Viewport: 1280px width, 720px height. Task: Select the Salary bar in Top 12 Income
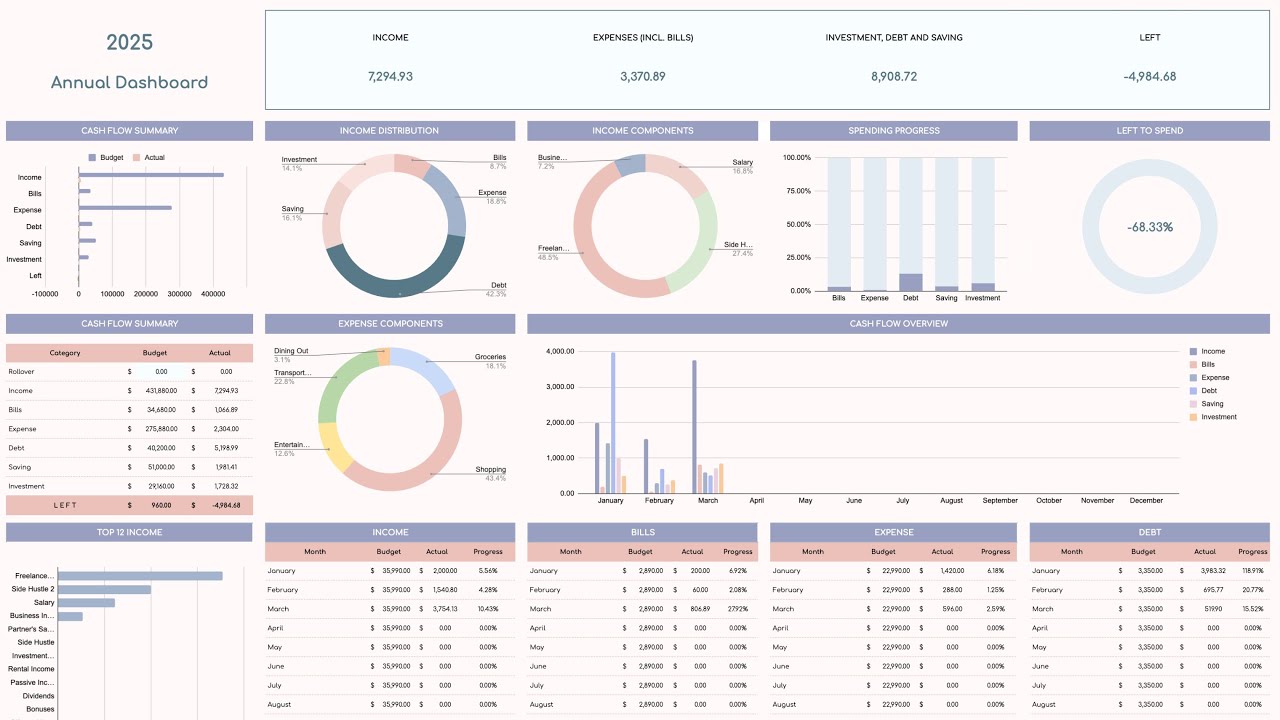pyautogui.click(x=86, y=603)
